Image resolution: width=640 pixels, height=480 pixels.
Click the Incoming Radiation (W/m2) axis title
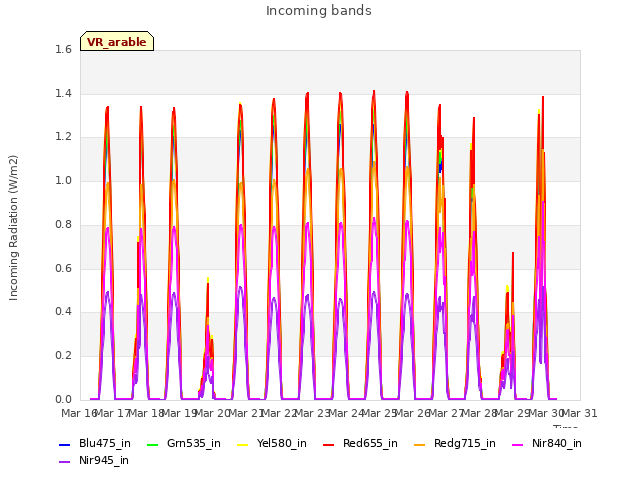pyautogui.click(x=13, y=228)
